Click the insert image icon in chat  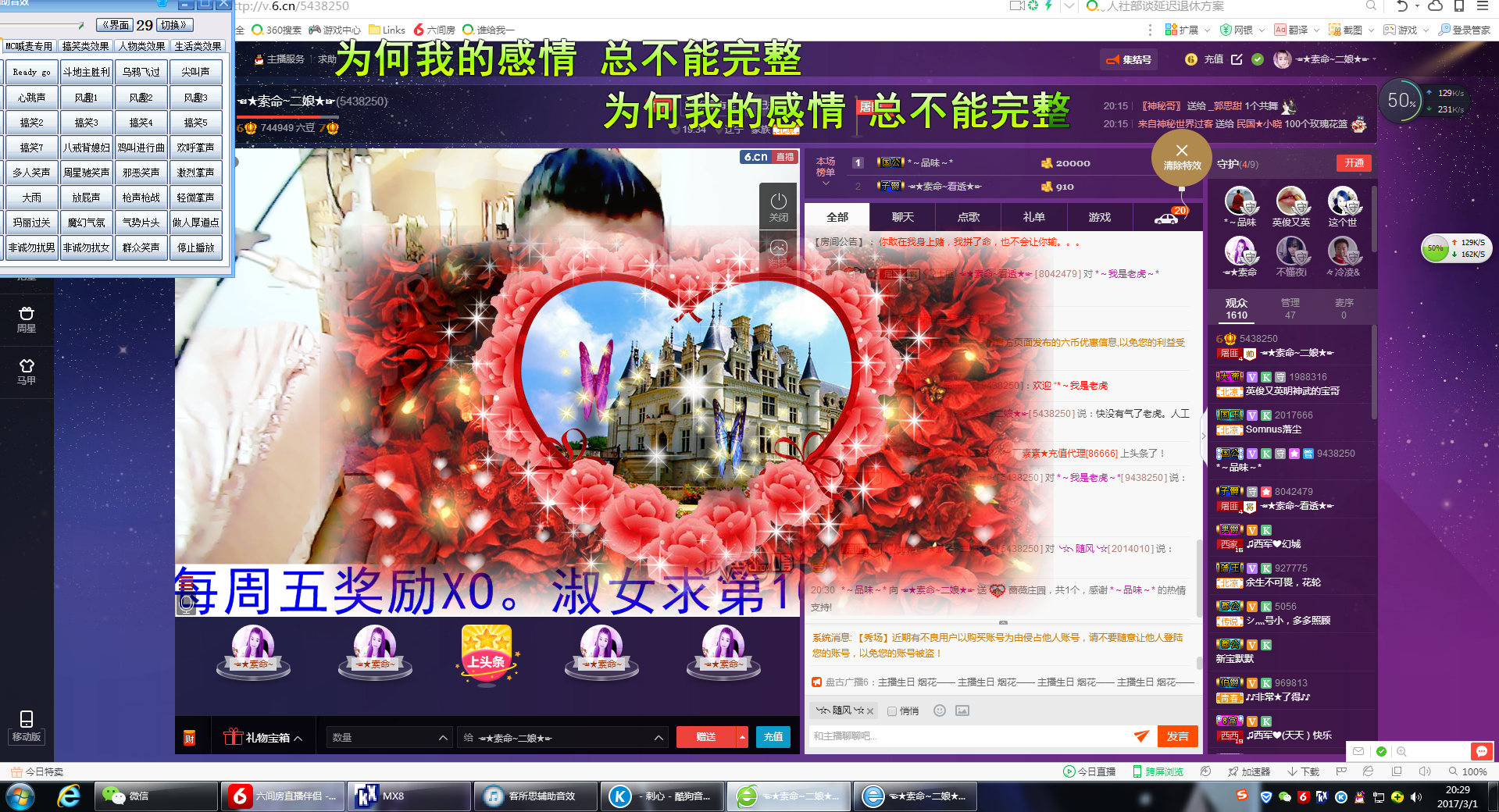(x=962, y=710)
